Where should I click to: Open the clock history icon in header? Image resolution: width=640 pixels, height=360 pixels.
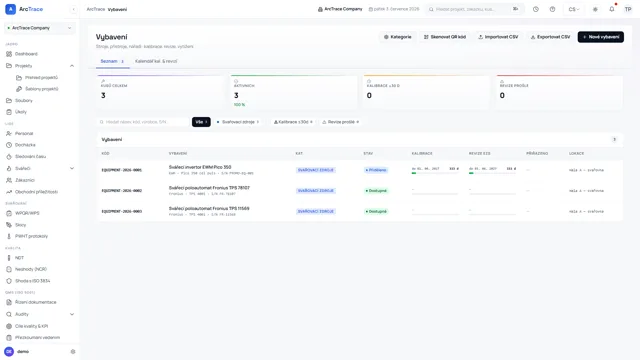pos(536,9)
